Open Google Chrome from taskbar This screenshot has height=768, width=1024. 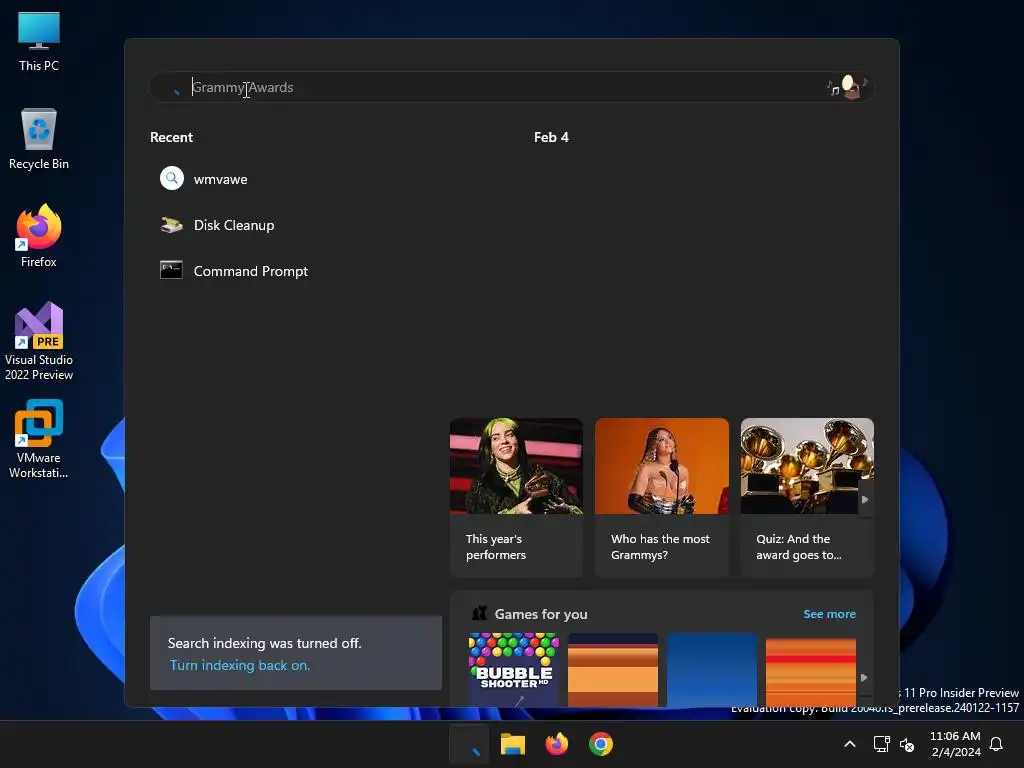pos(601,744)
